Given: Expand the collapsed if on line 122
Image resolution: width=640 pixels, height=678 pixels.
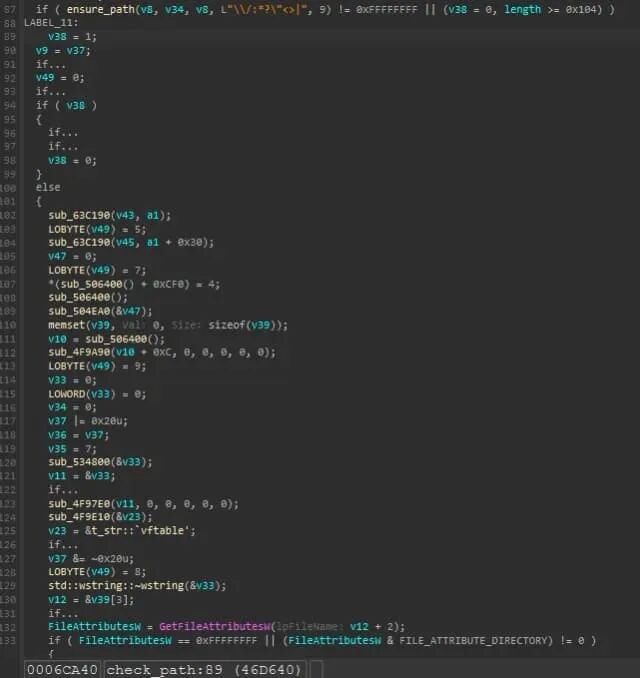Looking at the screenshot, I should [63, 490].
